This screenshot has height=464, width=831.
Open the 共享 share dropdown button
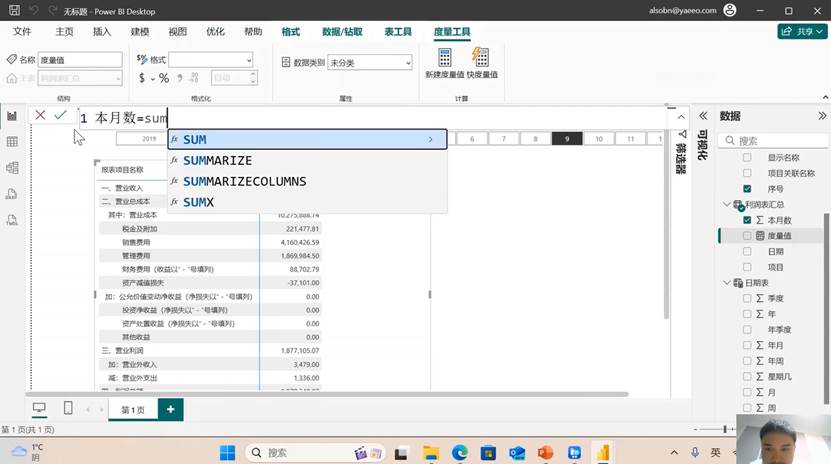[802, 31]
